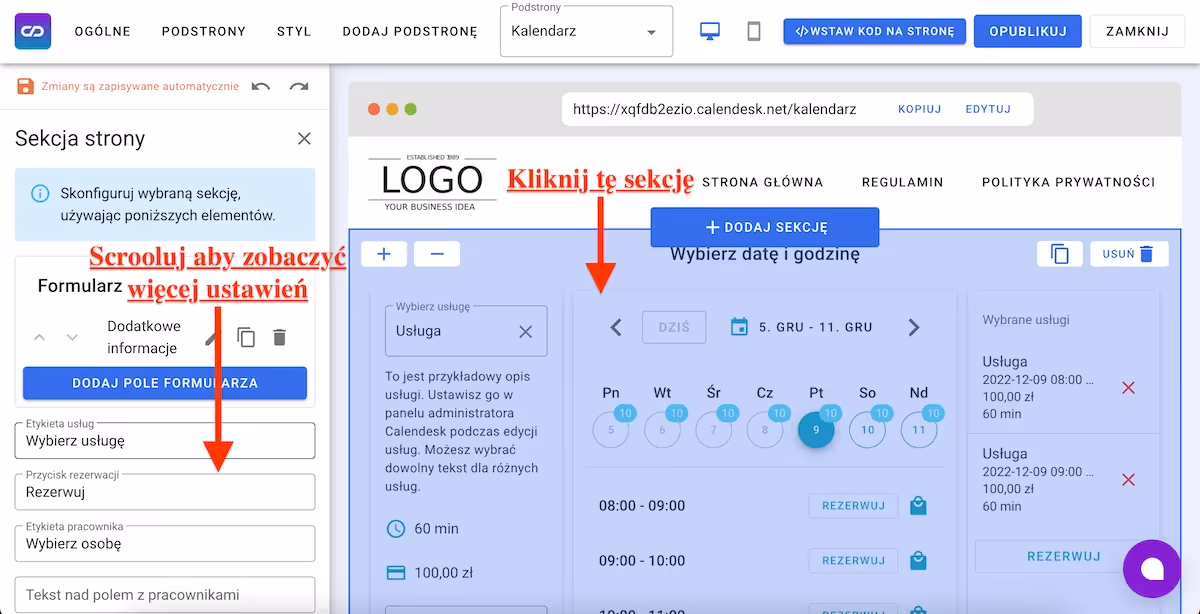The image size is (1200, 614).
Task: Switch to desktop preview icon
Action: coord(710,31)
